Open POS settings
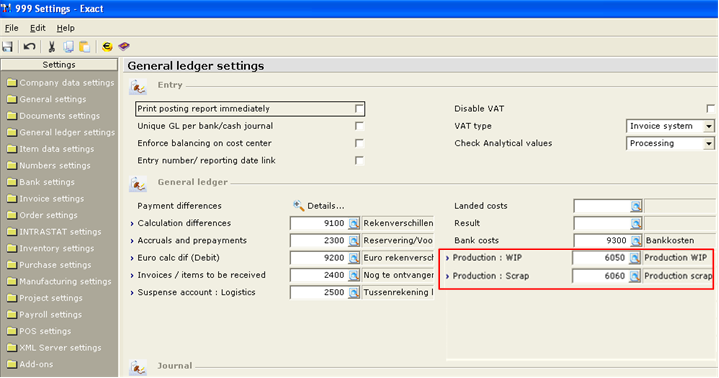Screen dimensions: 719x378 (39, 331)
